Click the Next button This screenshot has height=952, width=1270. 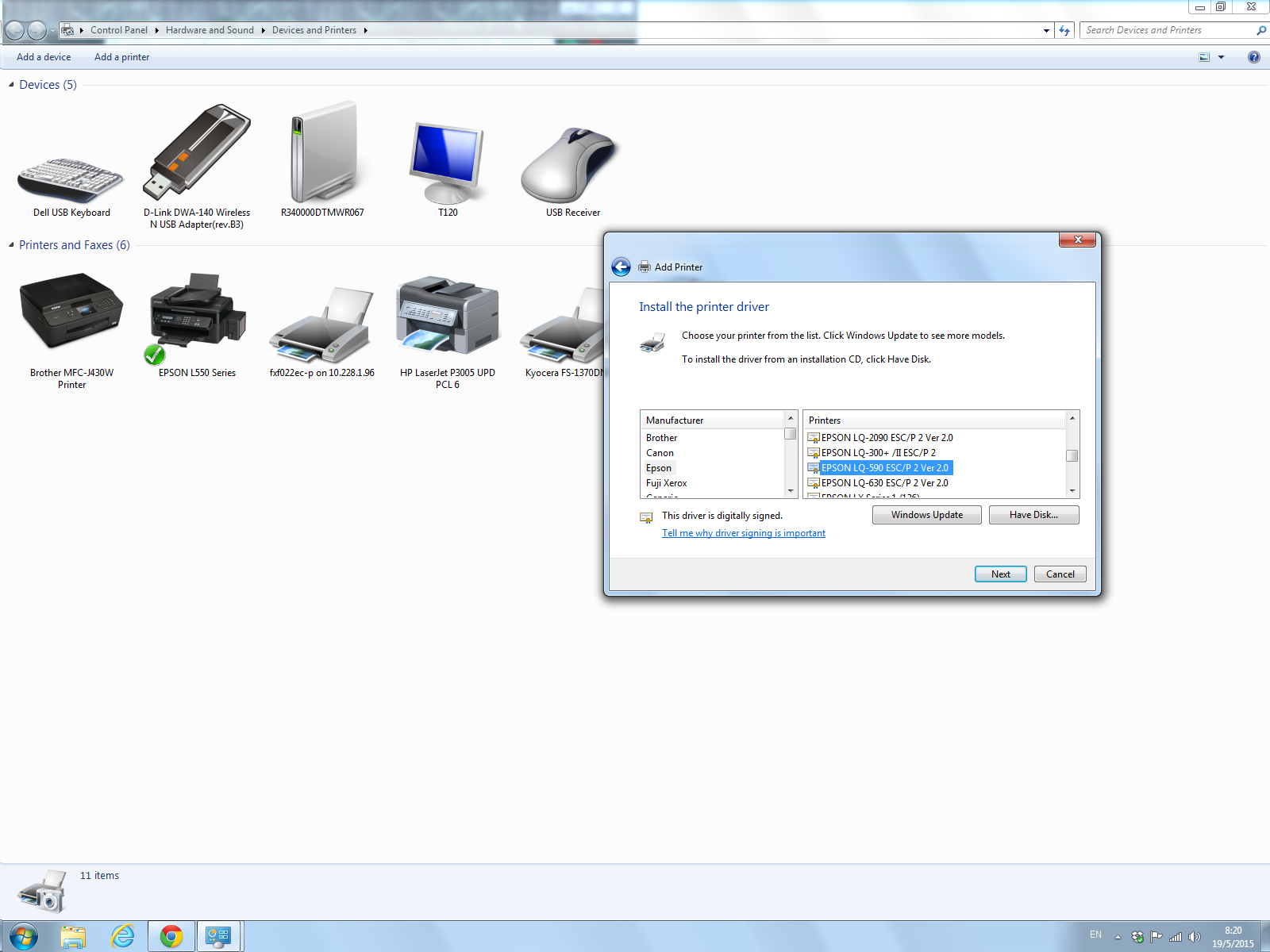point(1001,574)
